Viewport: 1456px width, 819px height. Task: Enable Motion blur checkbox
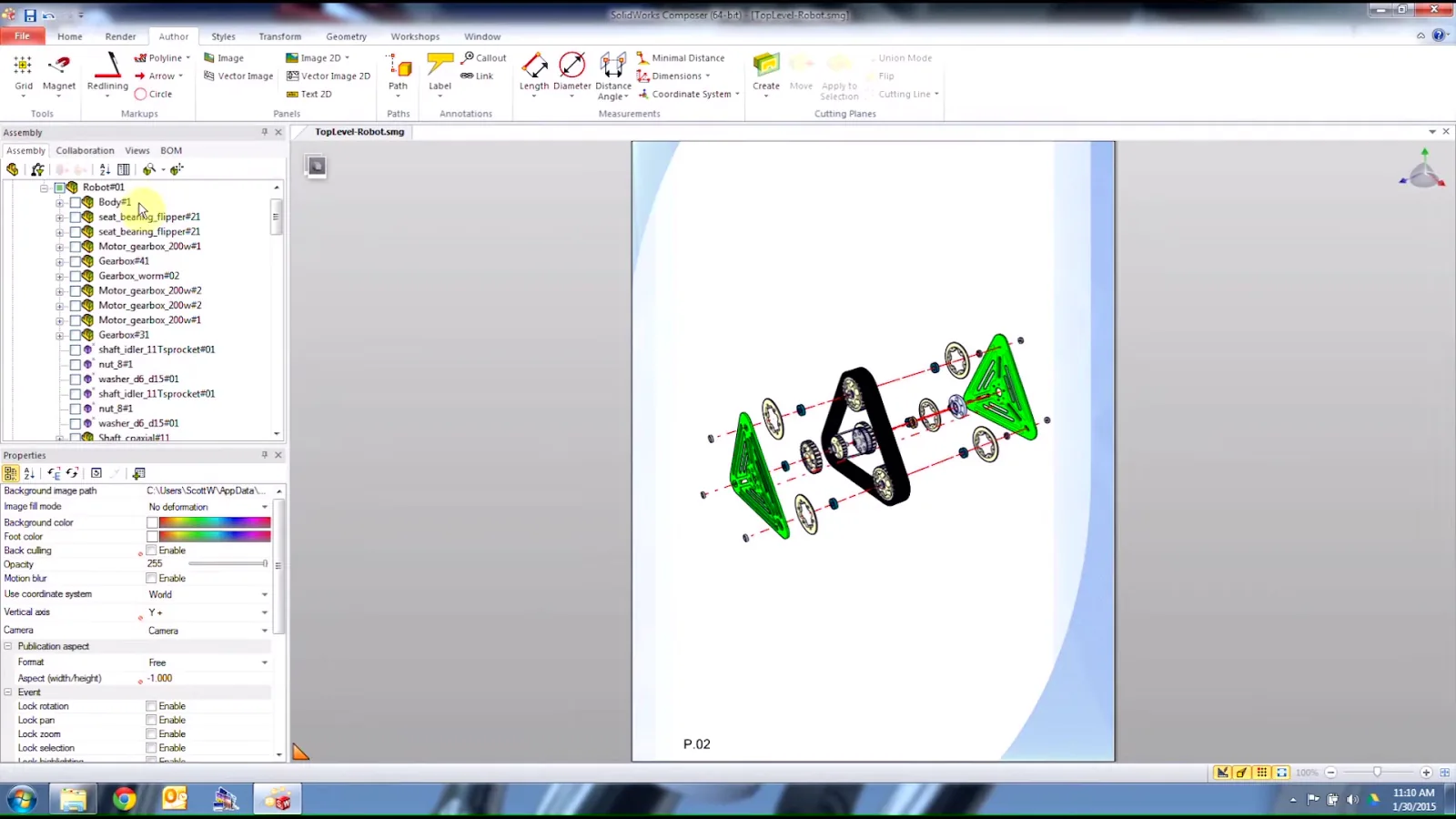pos(152,579)
